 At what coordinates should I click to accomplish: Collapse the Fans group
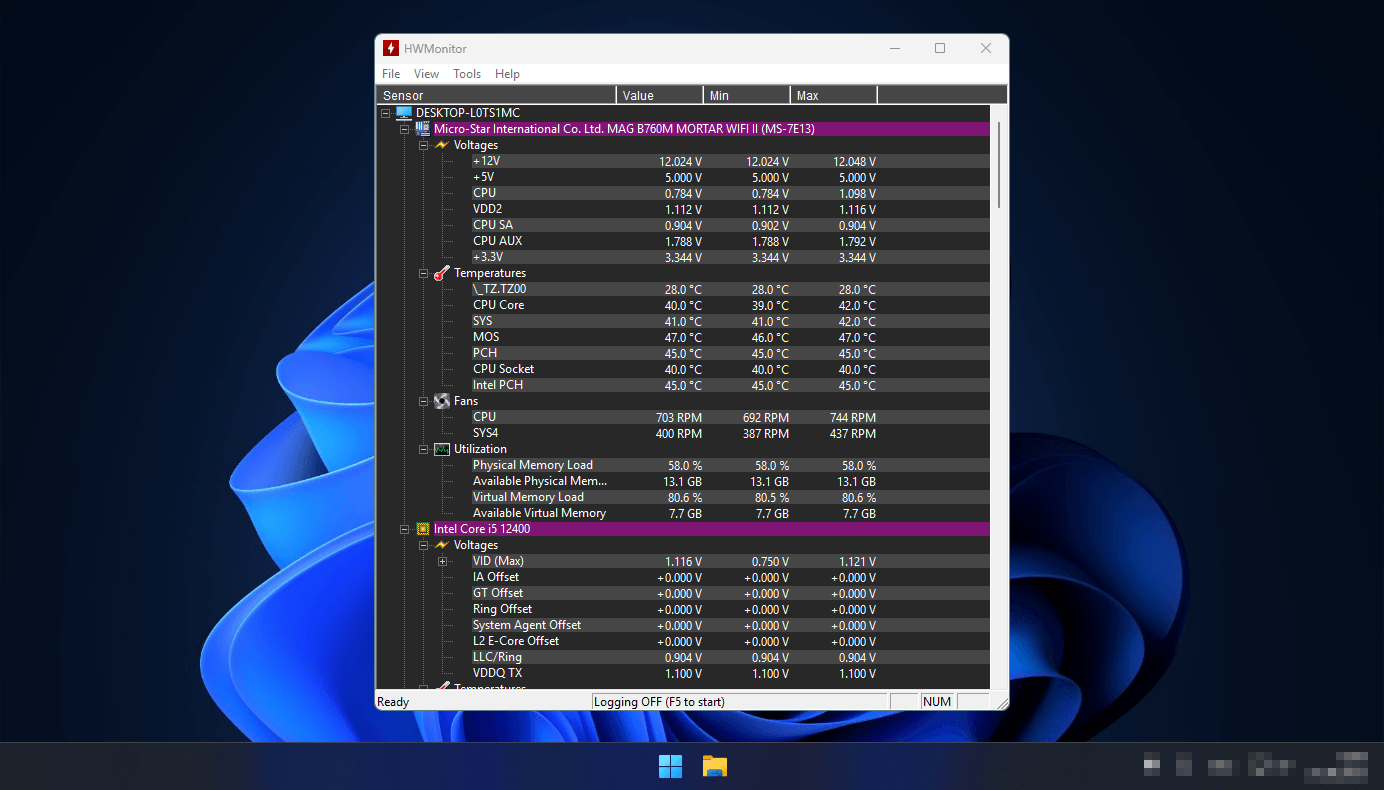coord(423,401)
